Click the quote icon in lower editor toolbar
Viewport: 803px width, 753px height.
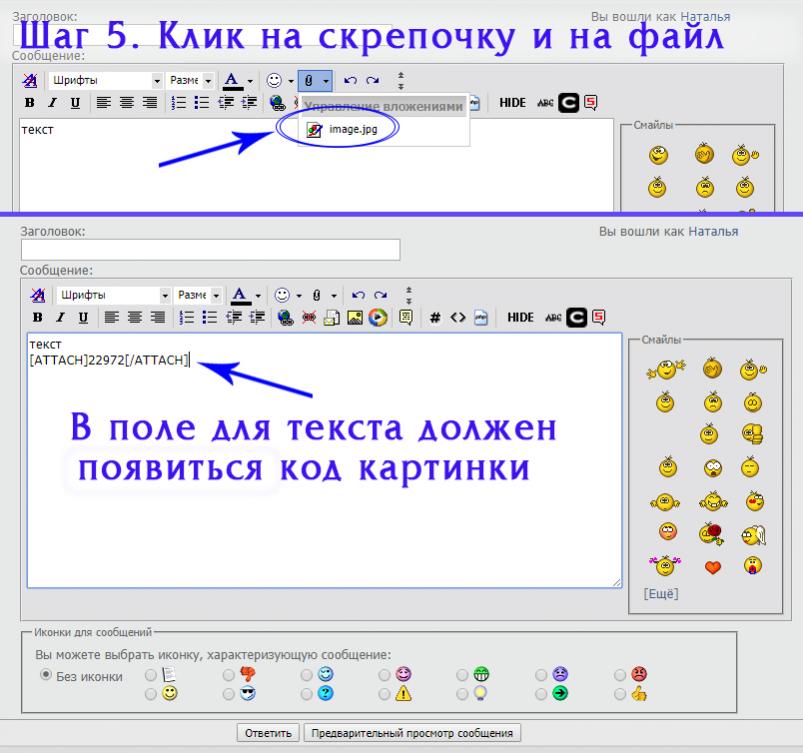pos(406,317)
